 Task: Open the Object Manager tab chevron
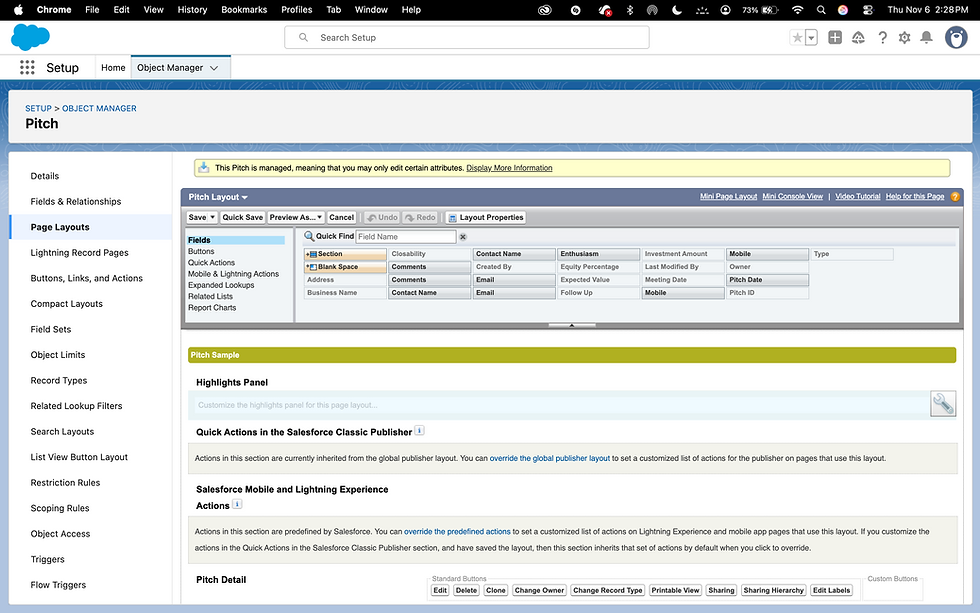(x=214, y=68)
